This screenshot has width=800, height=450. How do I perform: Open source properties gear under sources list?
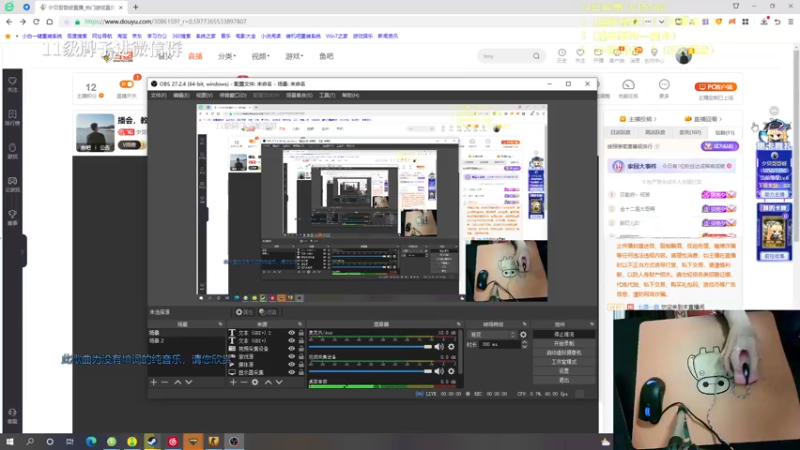(x=255, y=382)
